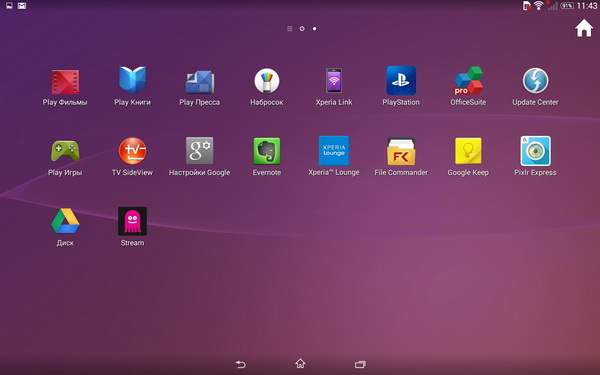
Task: Tap the Back navigation button
Action: (240, 364)
